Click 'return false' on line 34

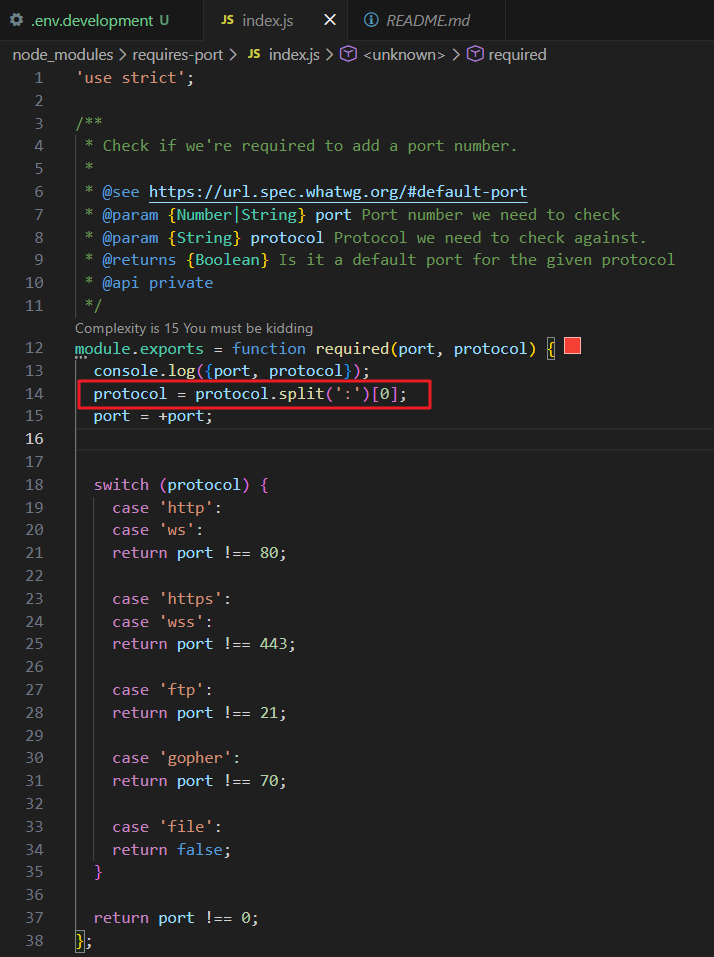tap(171, 850)
